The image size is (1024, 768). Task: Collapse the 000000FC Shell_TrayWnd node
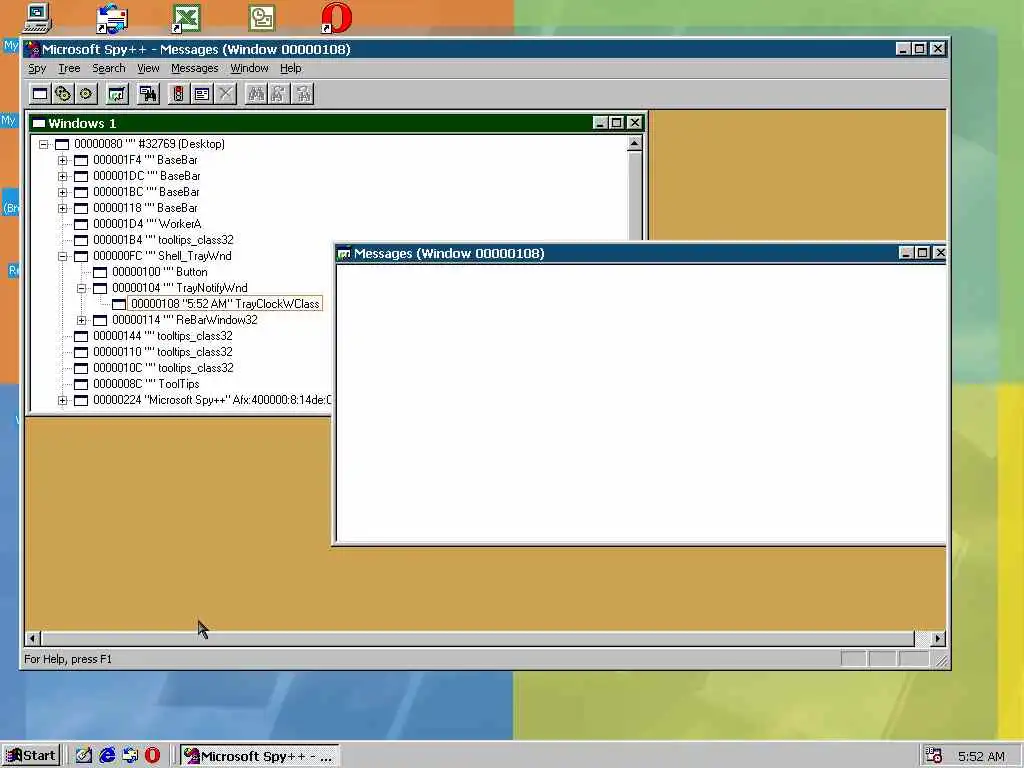pyautogui.click(x=63, y=256)
